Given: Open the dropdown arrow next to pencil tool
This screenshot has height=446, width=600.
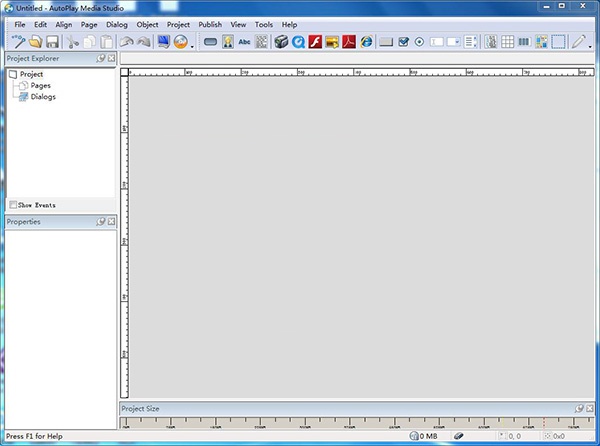Looking at the screenshot, I should coord(591,44).
